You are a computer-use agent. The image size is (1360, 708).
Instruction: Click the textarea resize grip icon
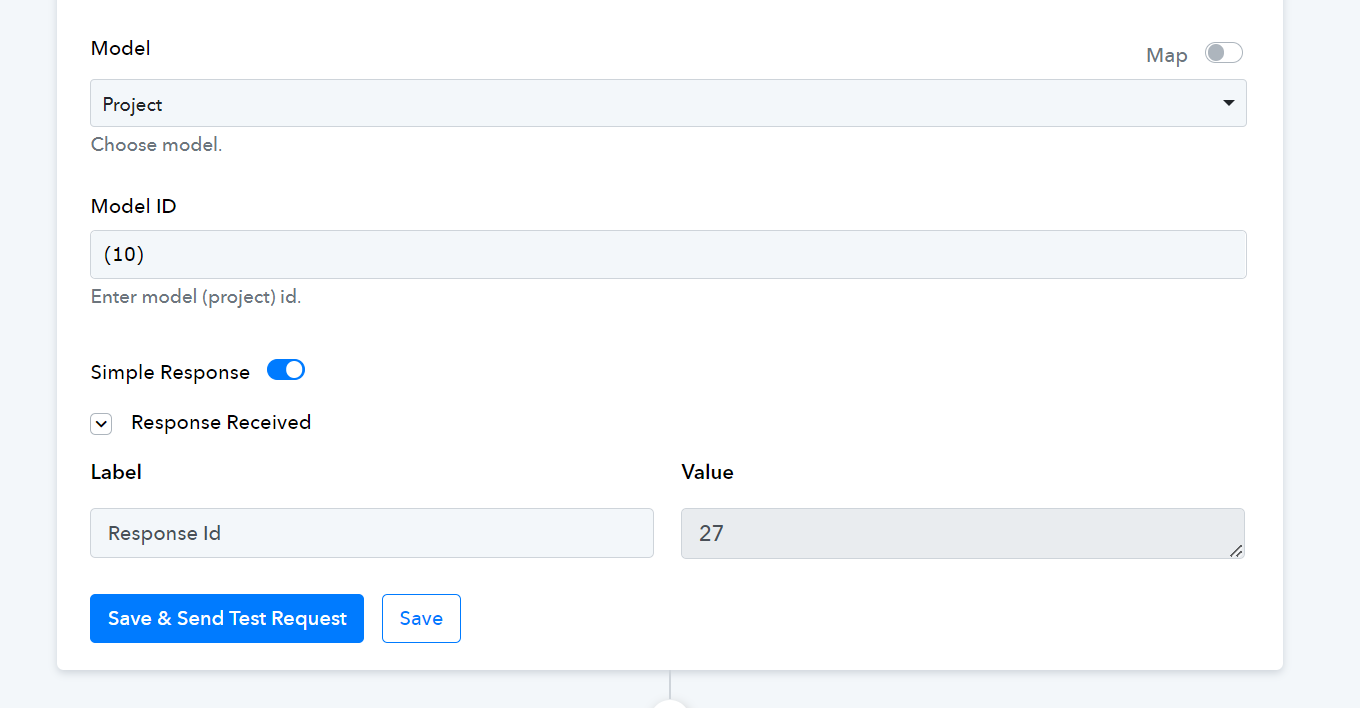point(1236,550)
